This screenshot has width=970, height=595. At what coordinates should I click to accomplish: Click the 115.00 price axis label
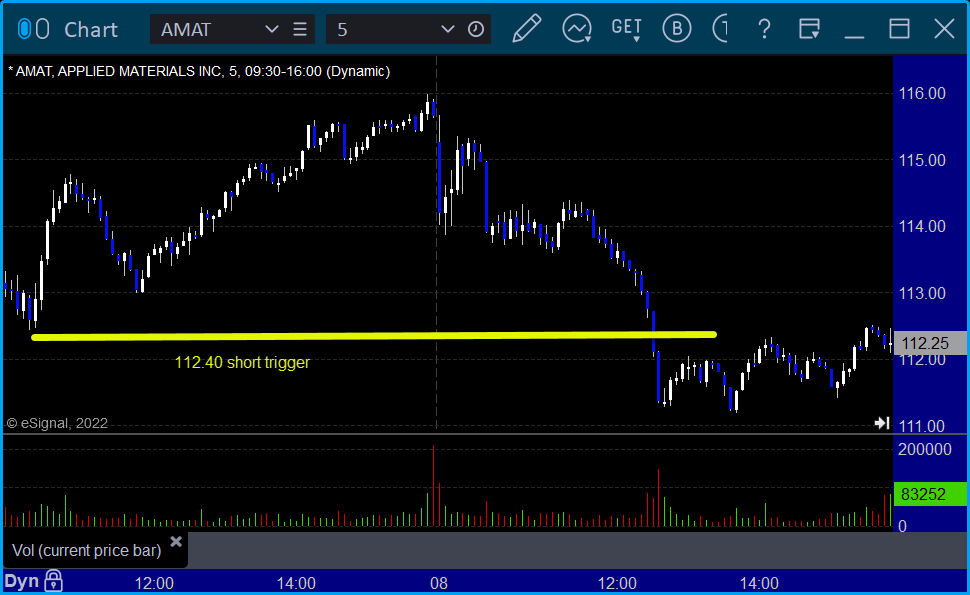point(922,160)
